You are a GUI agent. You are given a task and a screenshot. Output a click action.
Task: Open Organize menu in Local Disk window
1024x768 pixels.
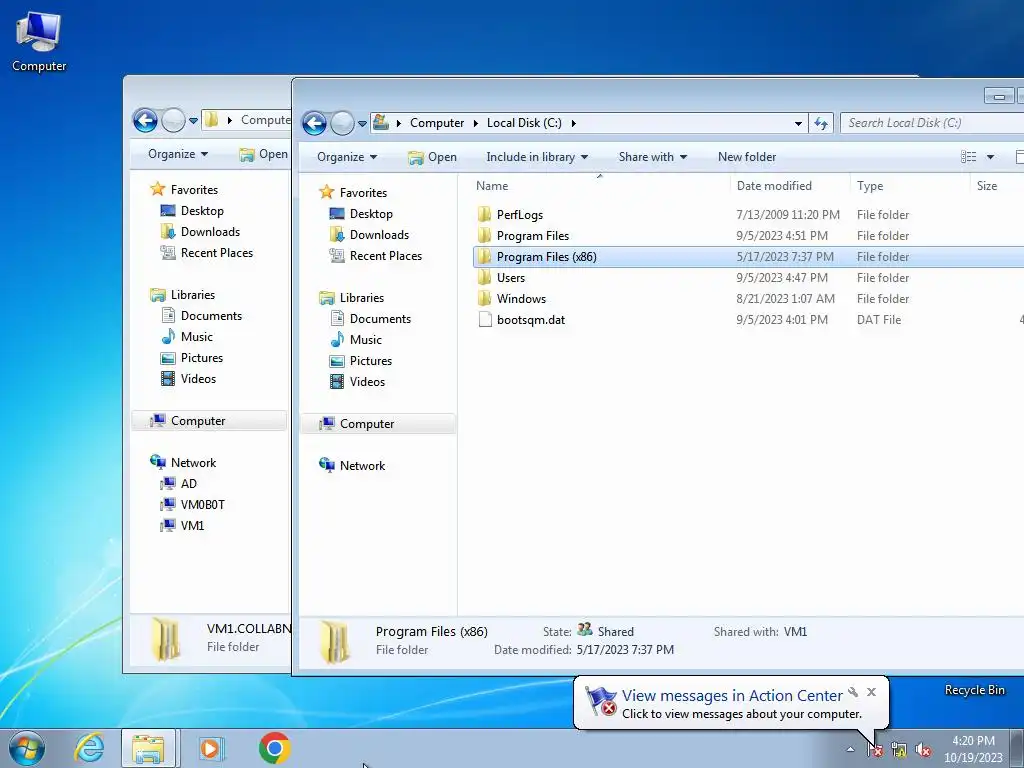click(x=347, y=157)
